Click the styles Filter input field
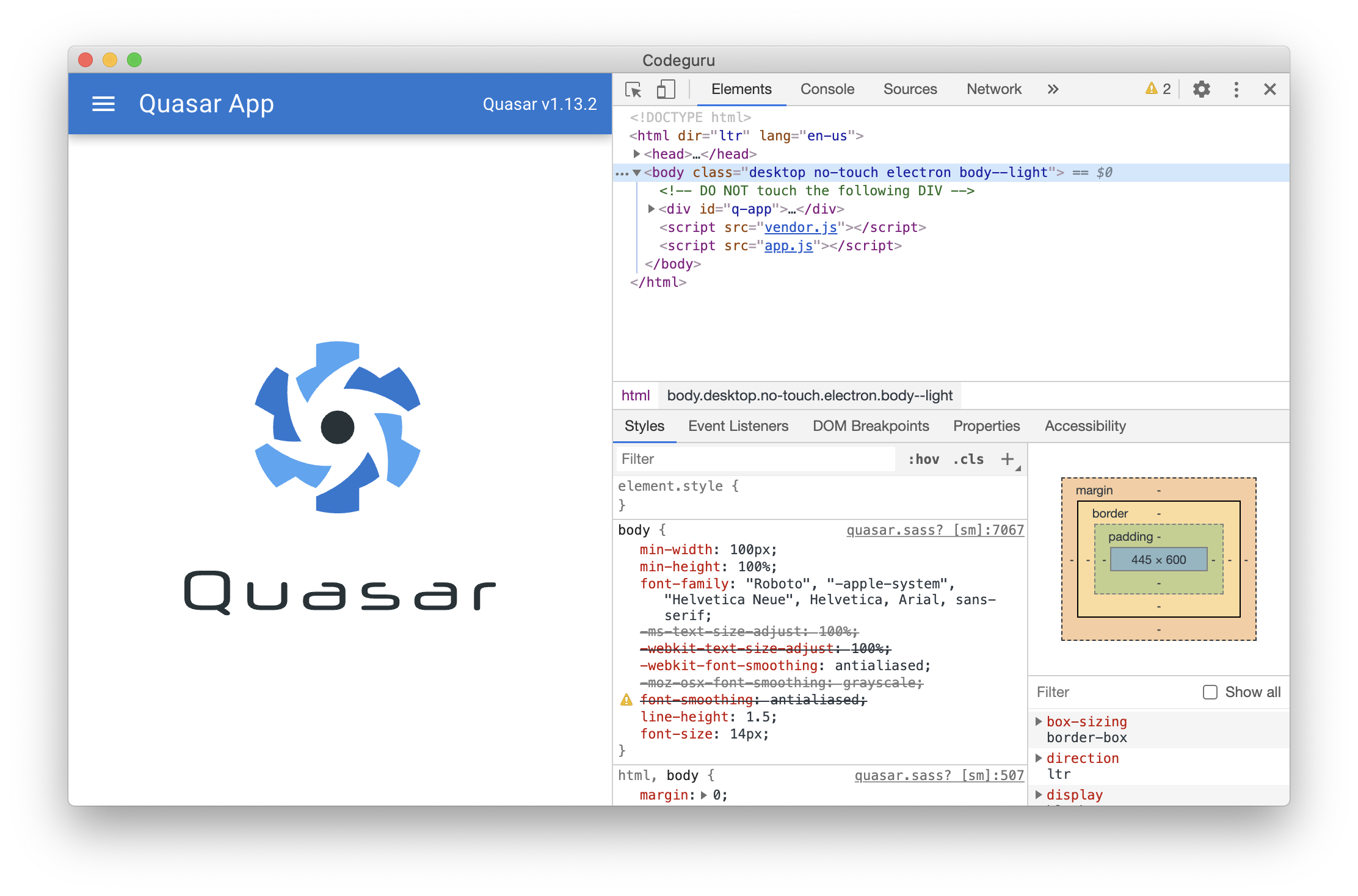This screenshot has width=1358, height=896. pos(755,459)
